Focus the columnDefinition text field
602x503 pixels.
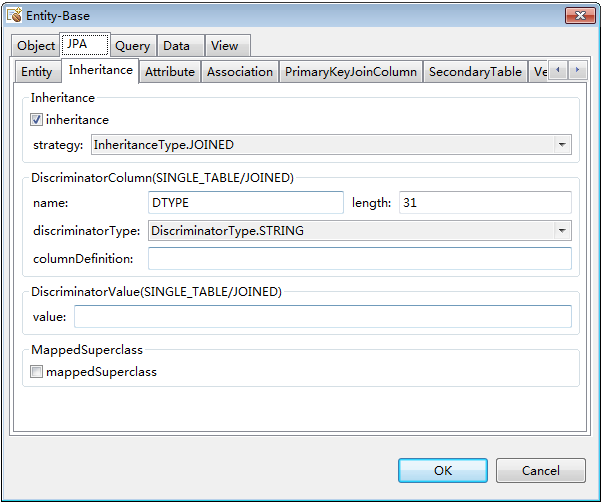click(x=360, y=259)
